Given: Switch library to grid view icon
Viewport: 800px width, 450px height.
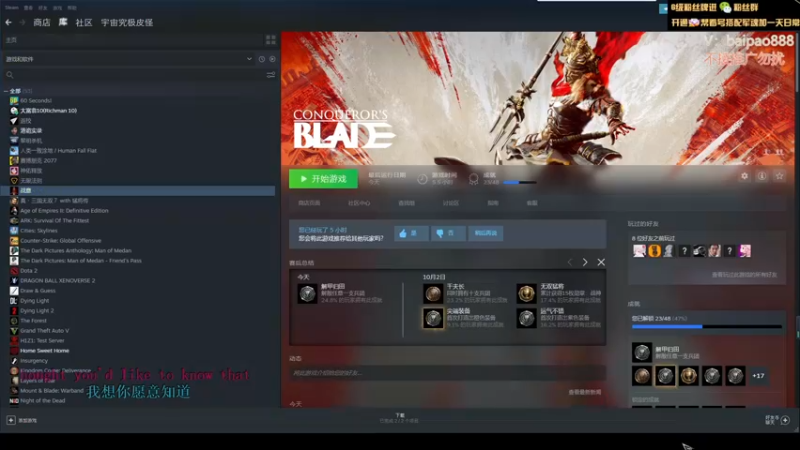Looking at the screenshot, I should [270, 40].
